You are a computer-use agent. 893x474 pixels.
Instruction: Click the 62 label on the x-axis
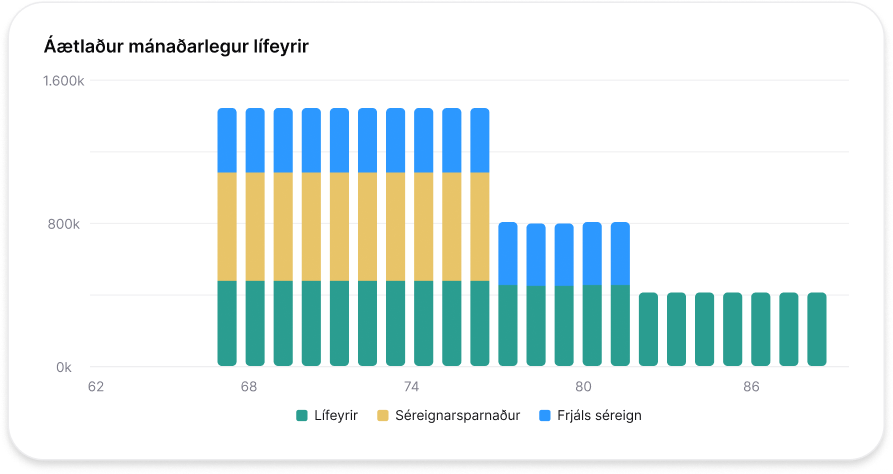[96, 387]
